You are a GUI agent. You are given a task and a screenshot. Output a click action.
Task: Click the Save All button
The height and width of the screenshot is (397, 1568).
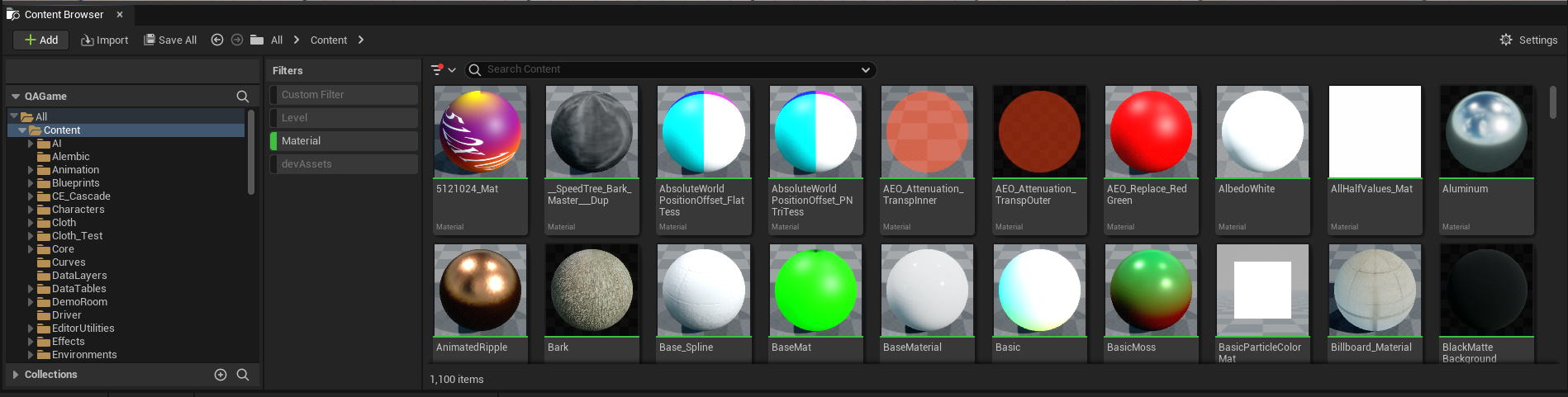170,40
